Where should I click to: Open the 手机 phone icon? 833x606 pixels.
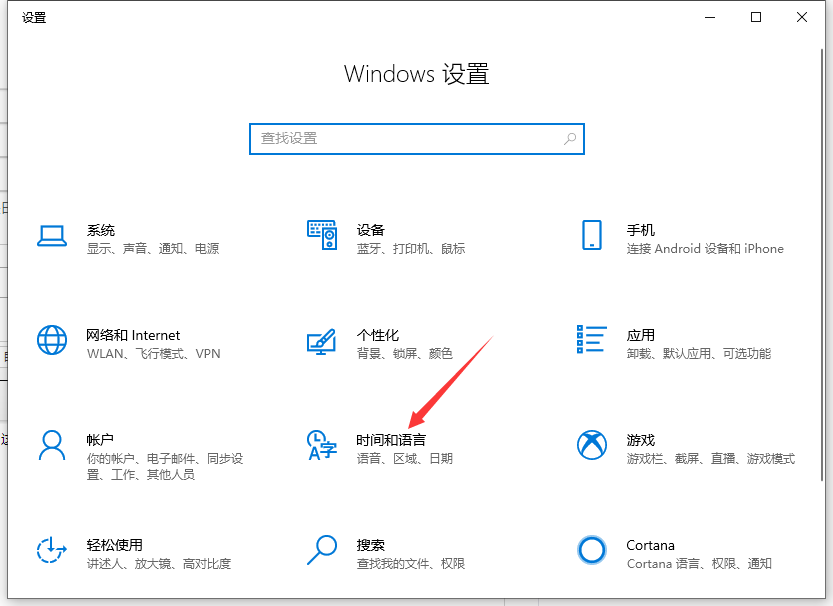click(592, 235)
